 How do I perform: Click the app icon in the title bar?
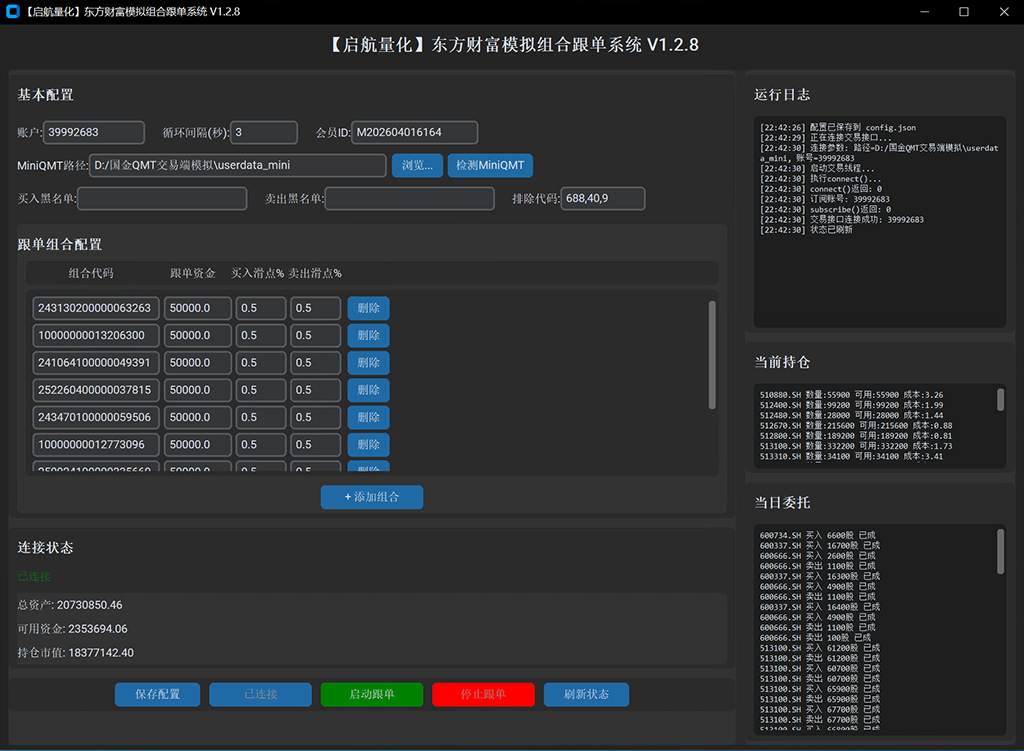(12, 11)
